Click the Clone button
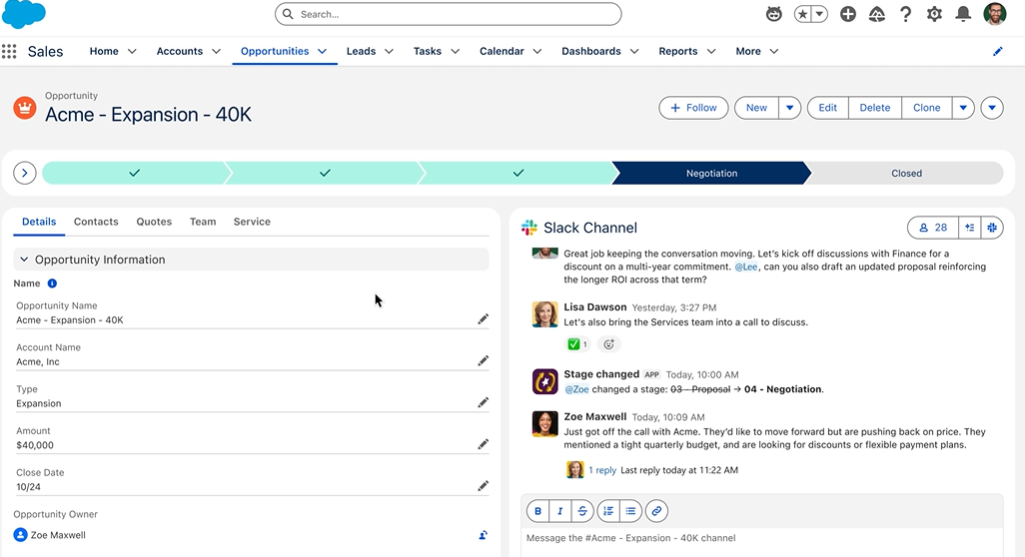Viewport: 1025px width, 557px height. (926, 108)
